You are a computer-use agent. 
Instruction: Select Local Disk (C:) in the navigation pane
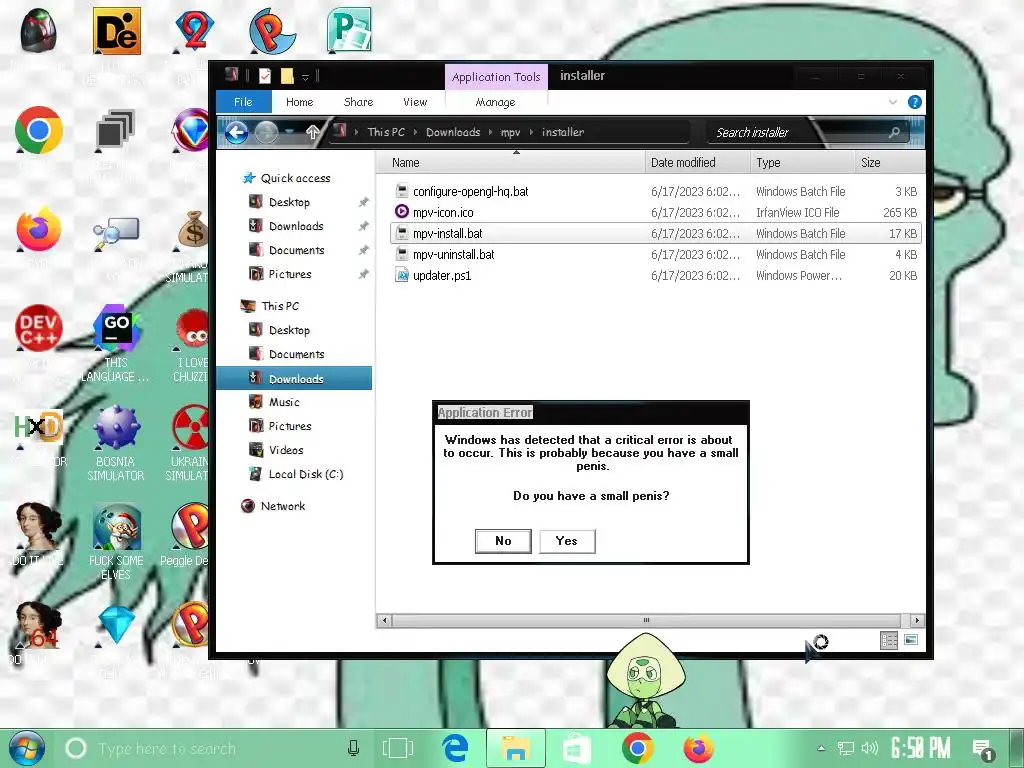click(x=306, y=474)
